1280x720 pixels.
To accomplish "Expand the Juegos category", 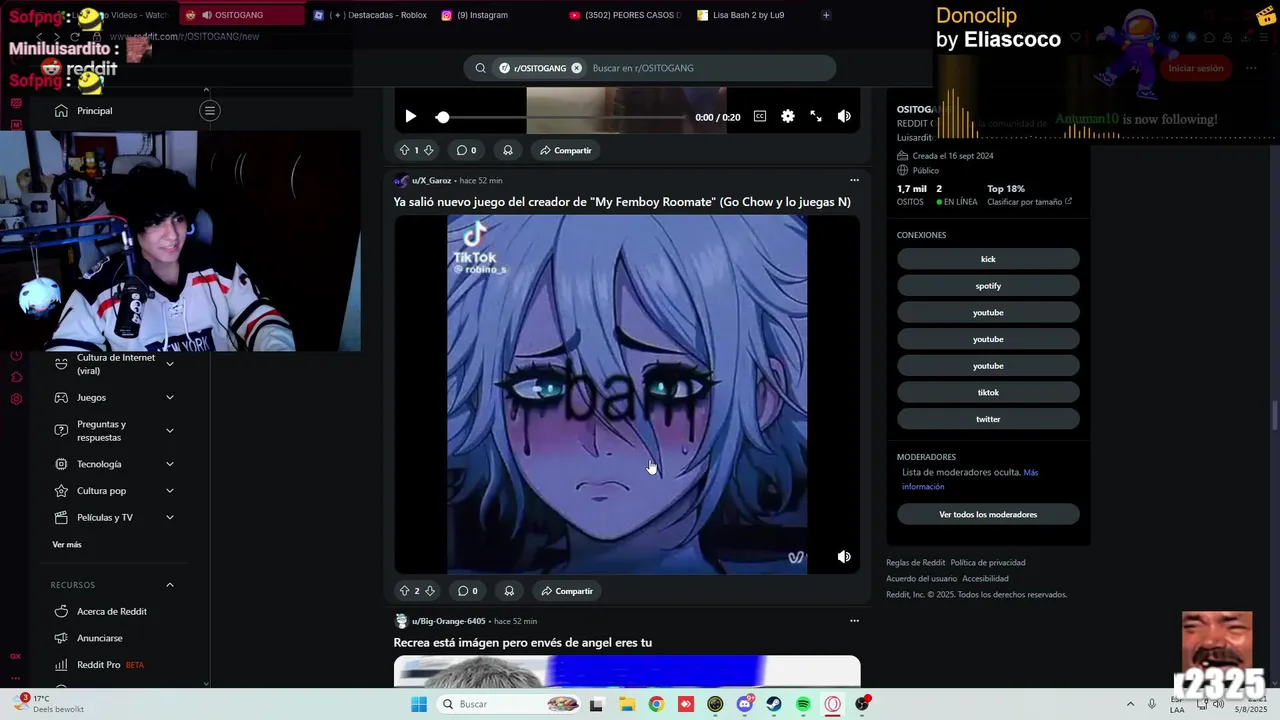I will pos(169,397).
